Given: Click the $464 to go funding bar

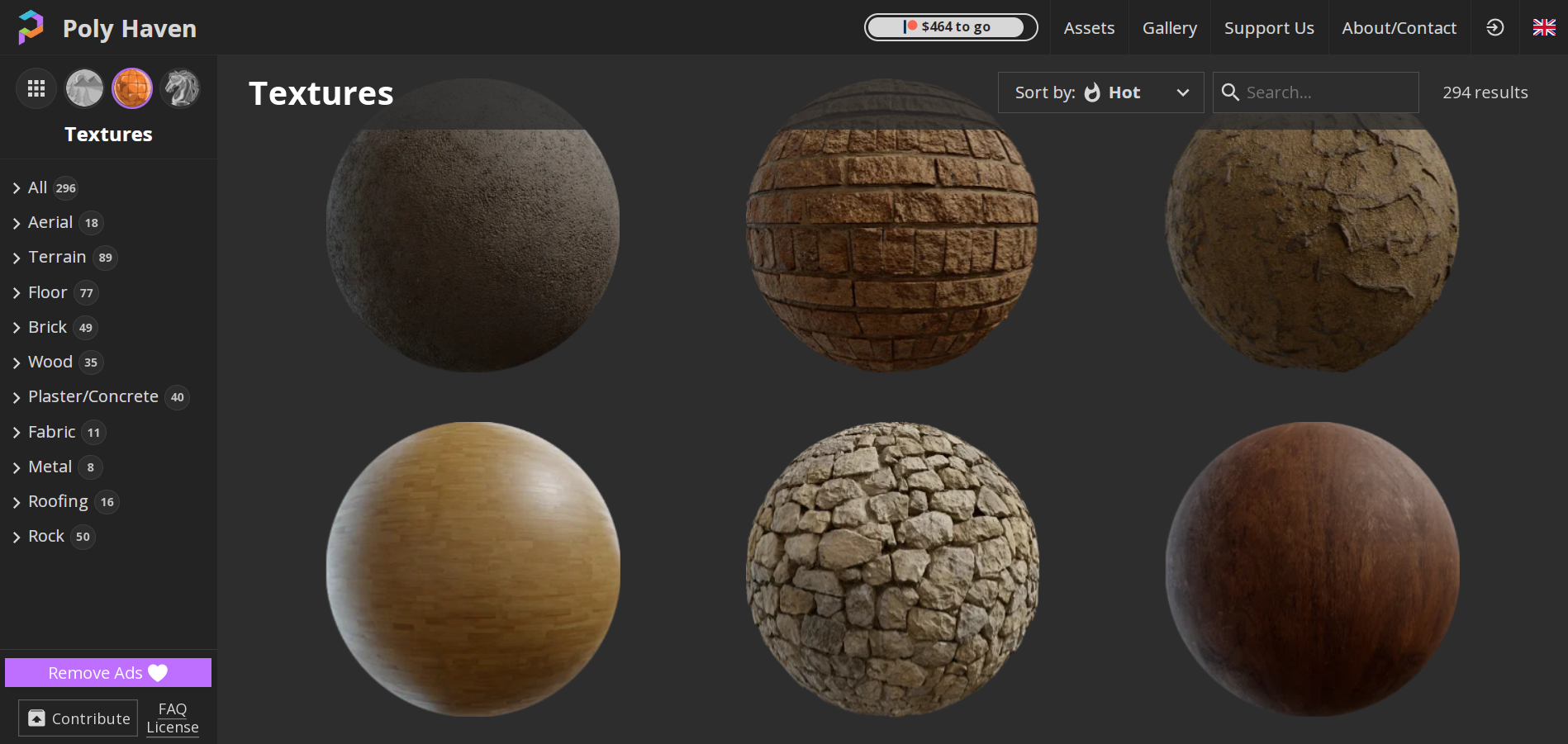Looking at the screenshot, I should pos(951,27).
